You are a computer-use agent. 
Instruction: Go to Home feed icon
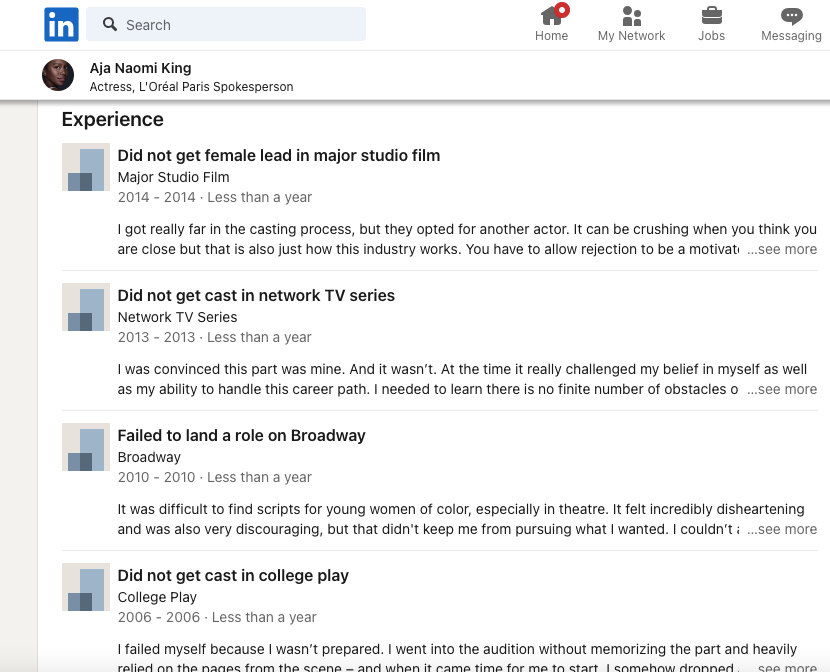click(551, 16)
